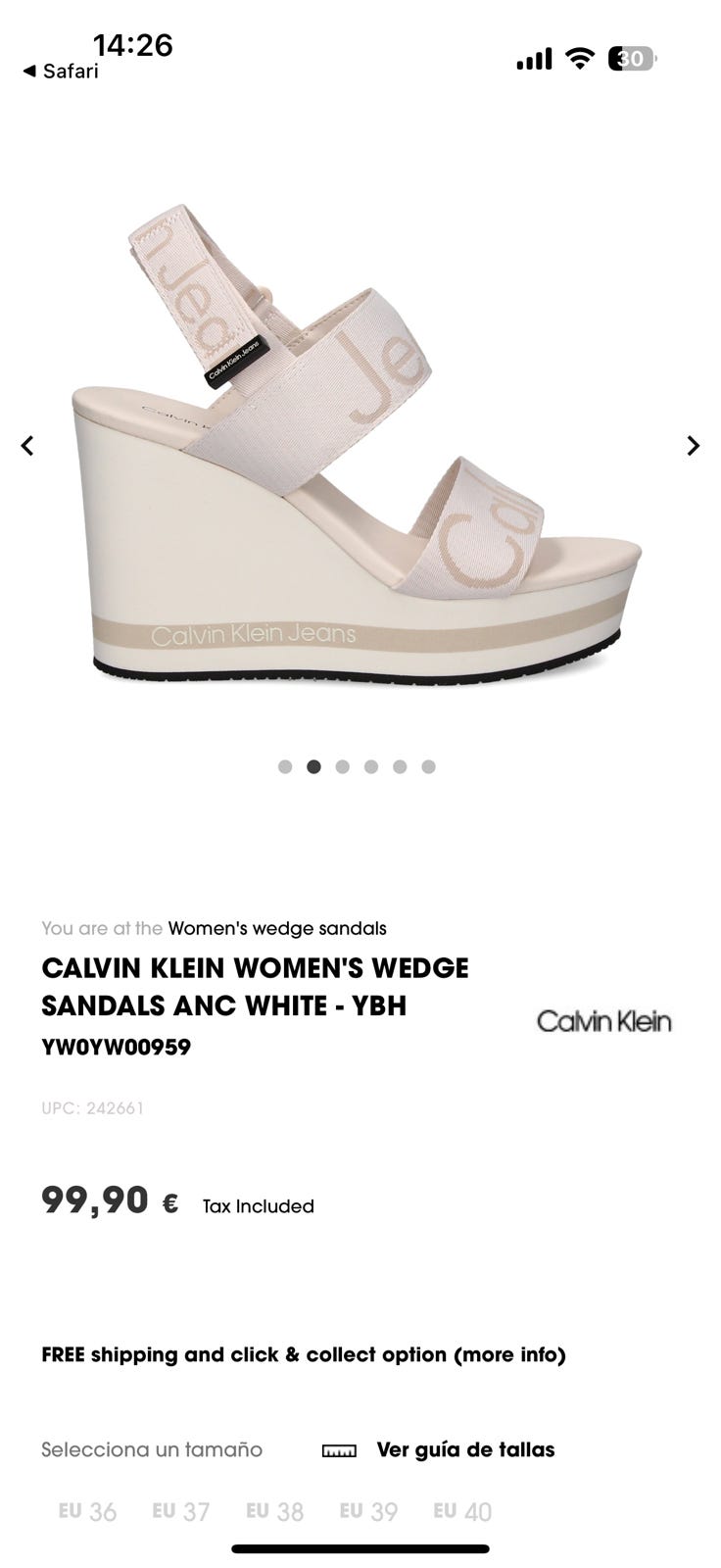This screenshot has height=1568, width=721.
Task: Tap the cellular signal bars icon
Action: 534,59
